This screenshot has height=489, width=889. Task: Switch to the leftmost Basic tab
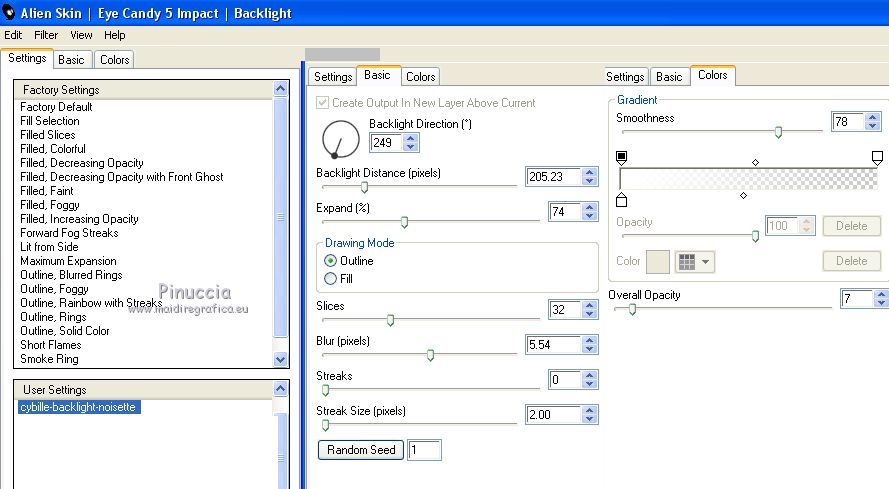pos(71,60)
